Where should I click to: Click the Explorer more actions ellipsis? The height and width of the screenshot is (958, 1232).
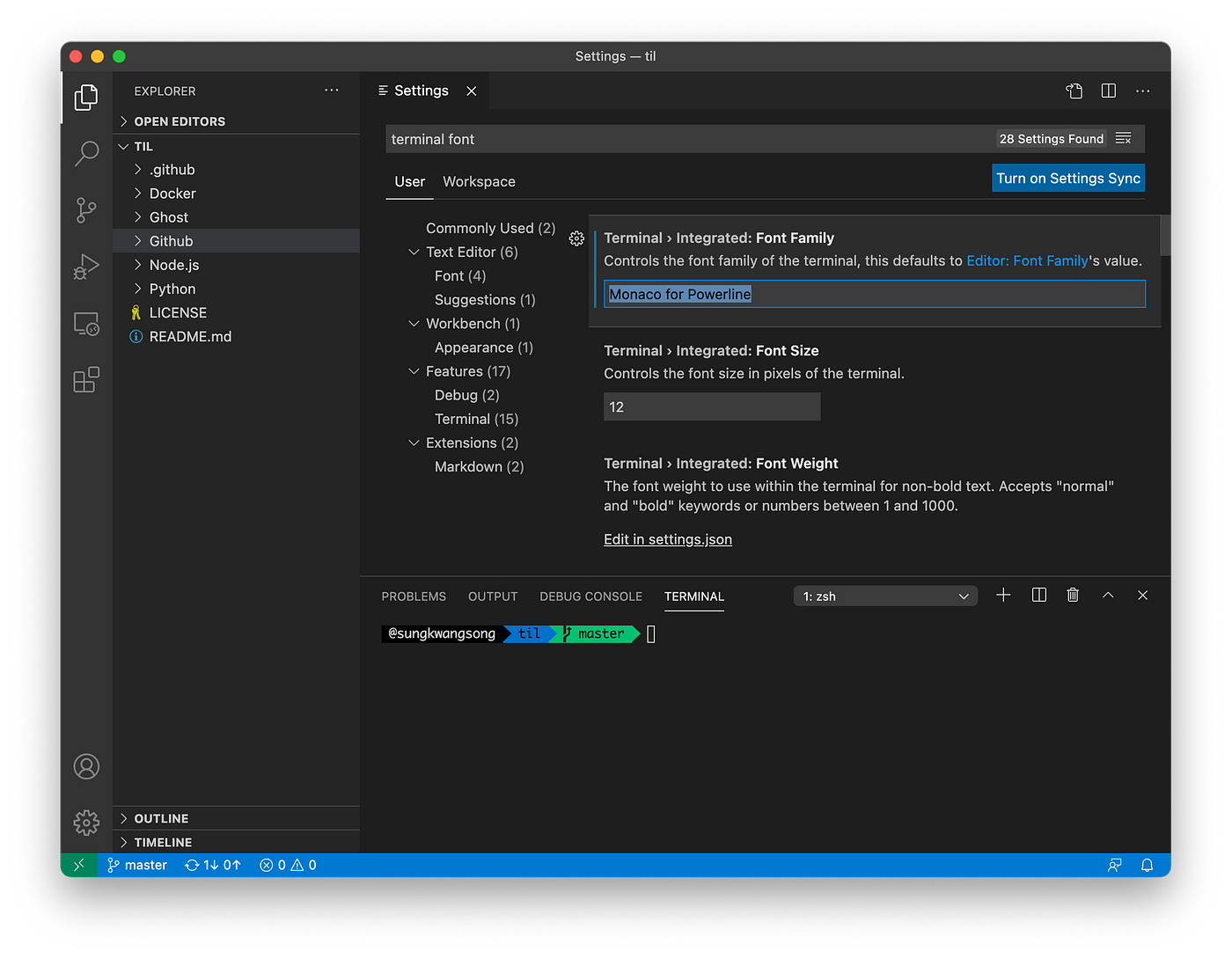pos(332,91)
